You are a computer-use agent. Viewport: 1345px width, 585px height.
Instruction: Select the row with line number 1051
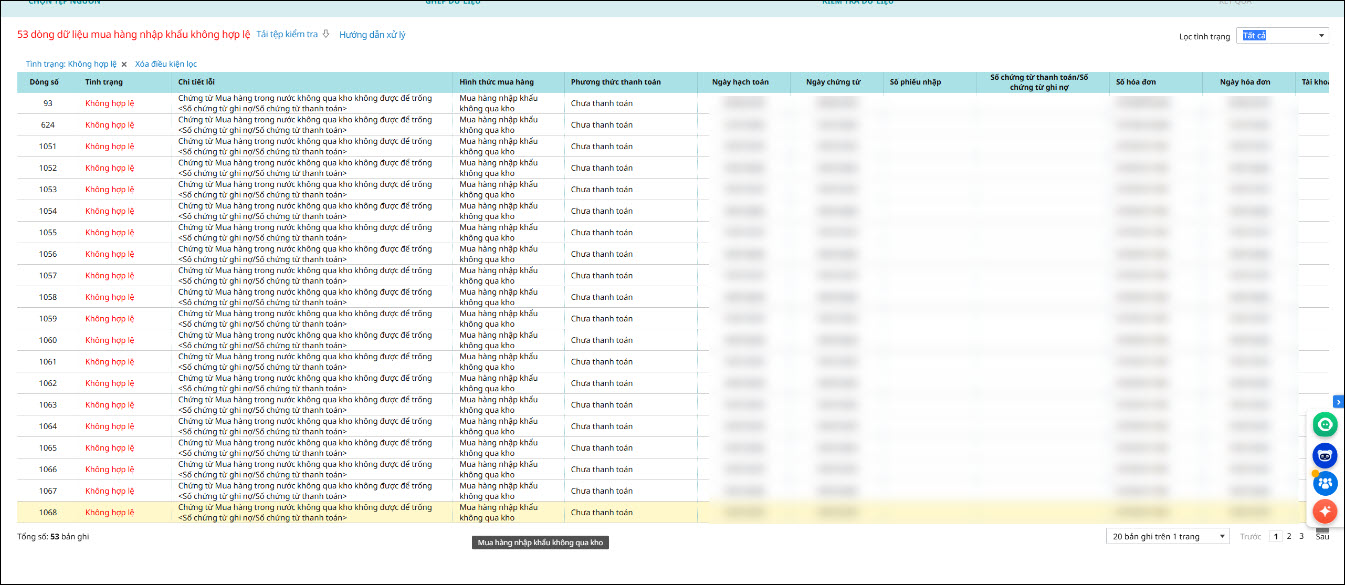[x=48, y=146]
